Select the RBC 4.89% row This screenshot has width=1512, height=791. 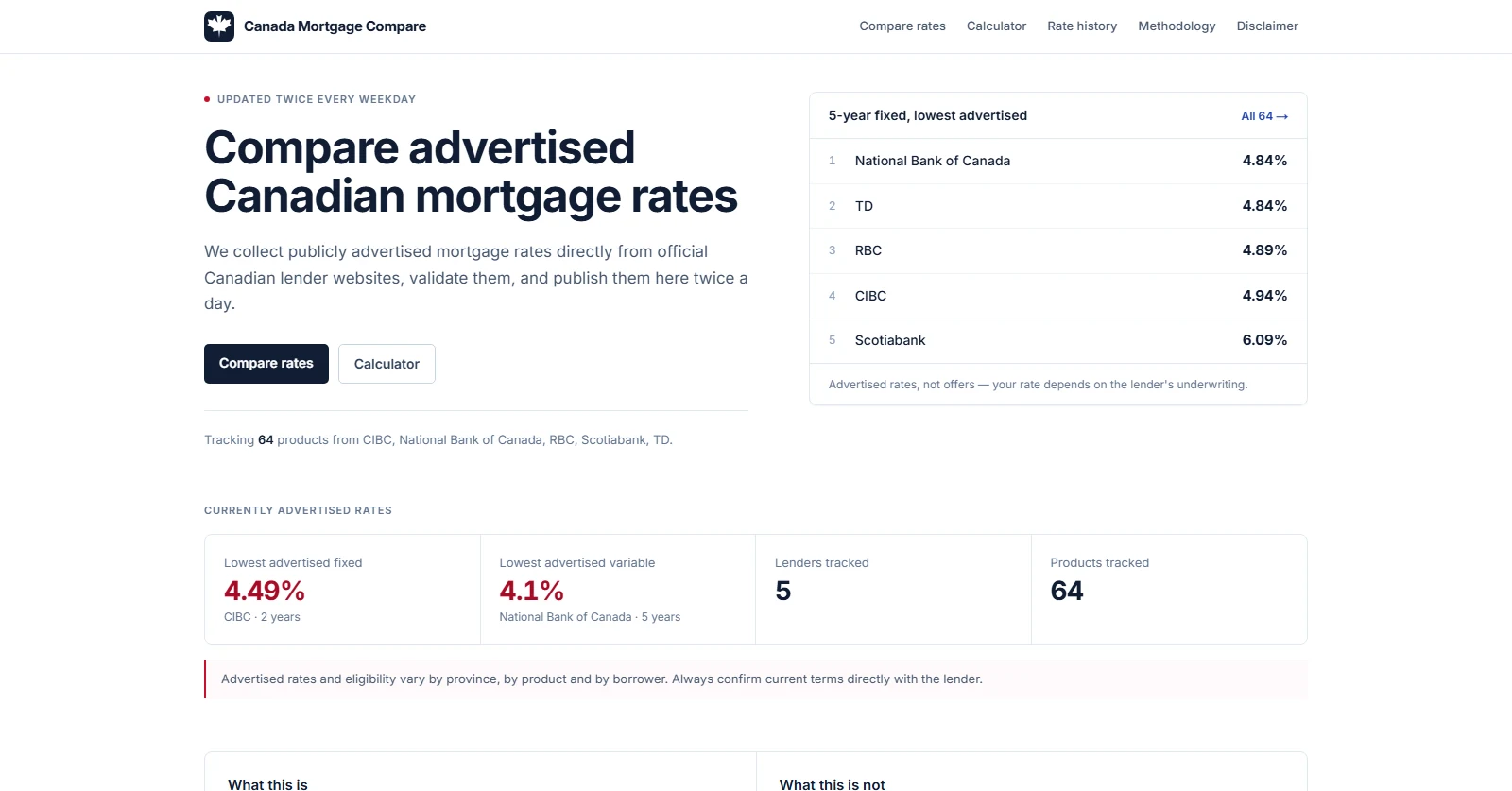(1058, 250)
